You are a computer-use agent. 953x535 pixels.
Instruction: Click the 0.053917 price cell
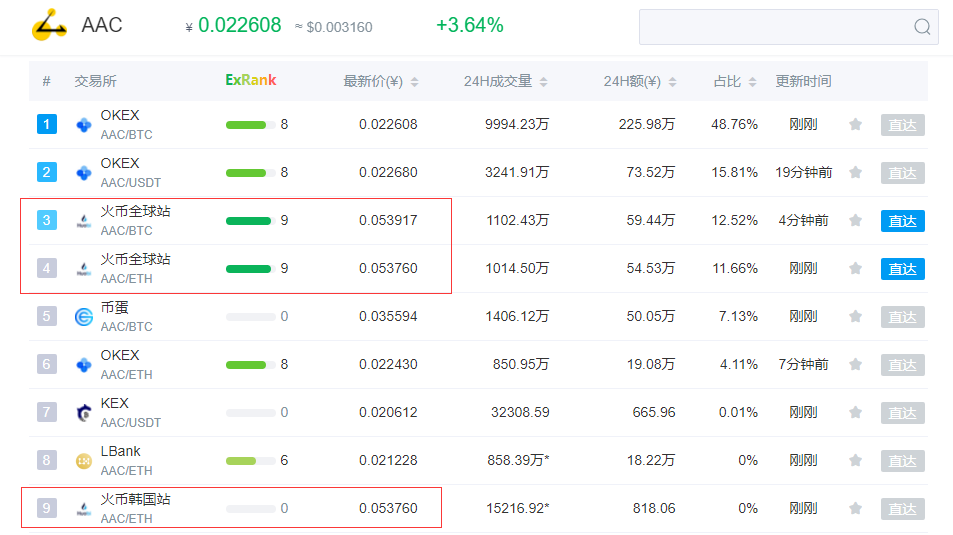click(388, 221)
